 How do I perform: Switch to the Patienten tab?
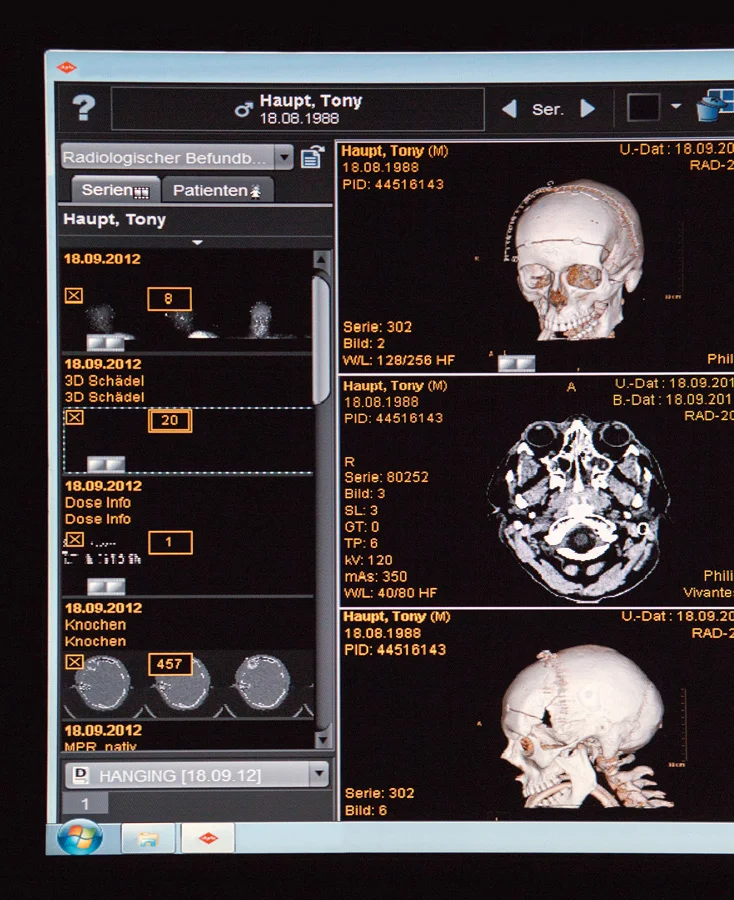coord(217,190)
